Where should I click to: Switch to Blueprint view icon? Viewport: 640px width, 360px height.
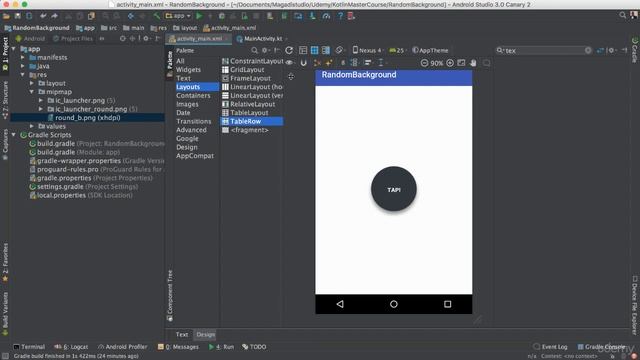tap(314, 50)
